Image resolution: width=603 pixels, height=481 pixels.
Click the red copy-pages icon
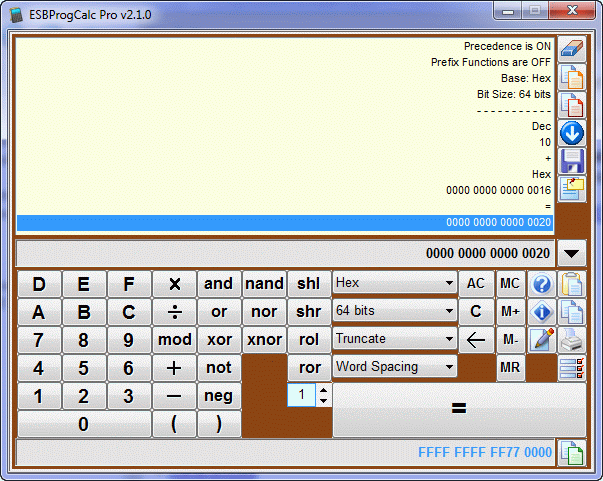pyautogui.click(x=572, y=105)
